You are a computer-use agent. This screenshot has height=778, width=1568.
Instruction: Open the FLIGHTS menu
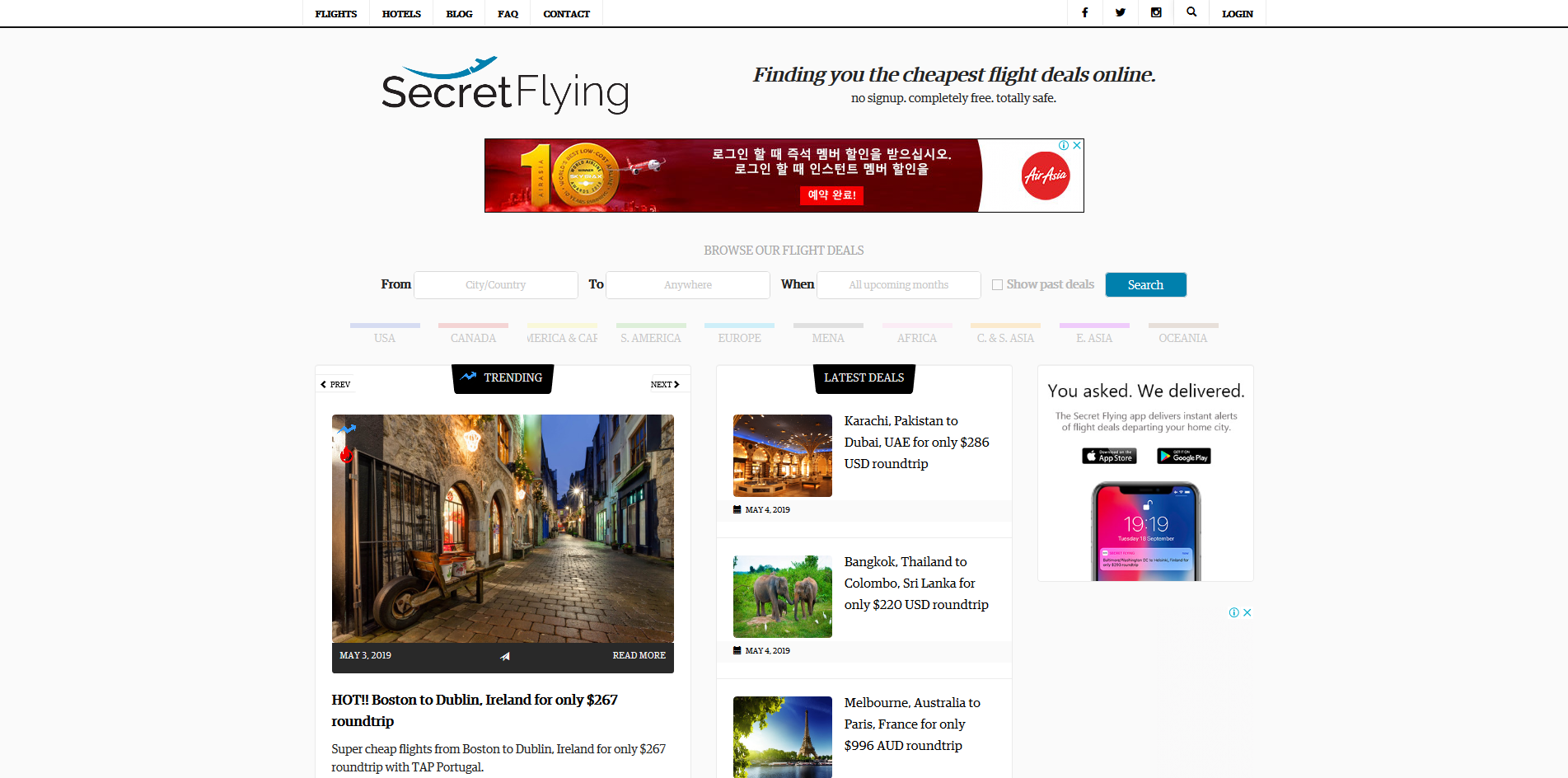tap(336, 13)
